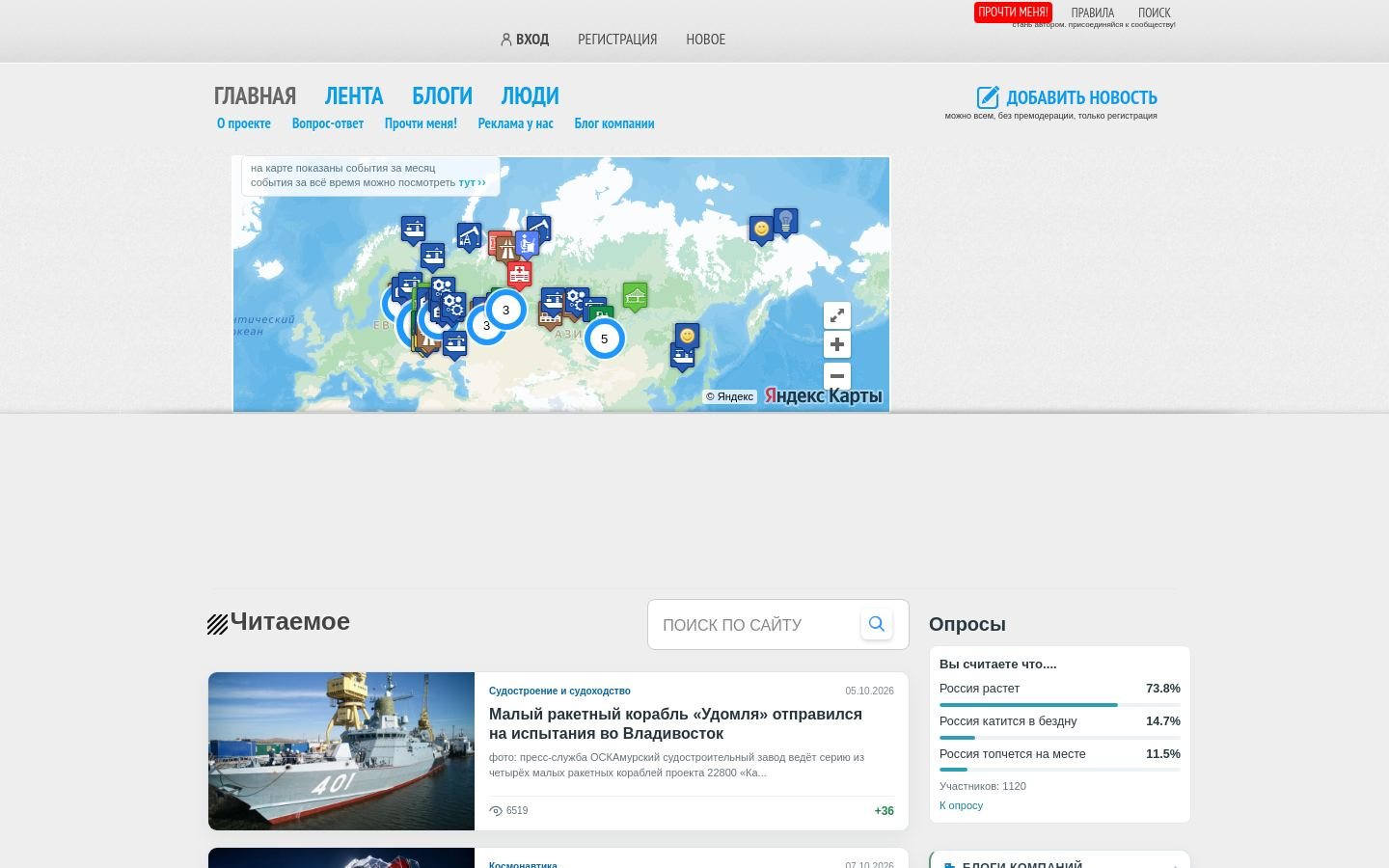Open the map cluster labeled 5
1389x868 pixels.
(605, 339)
